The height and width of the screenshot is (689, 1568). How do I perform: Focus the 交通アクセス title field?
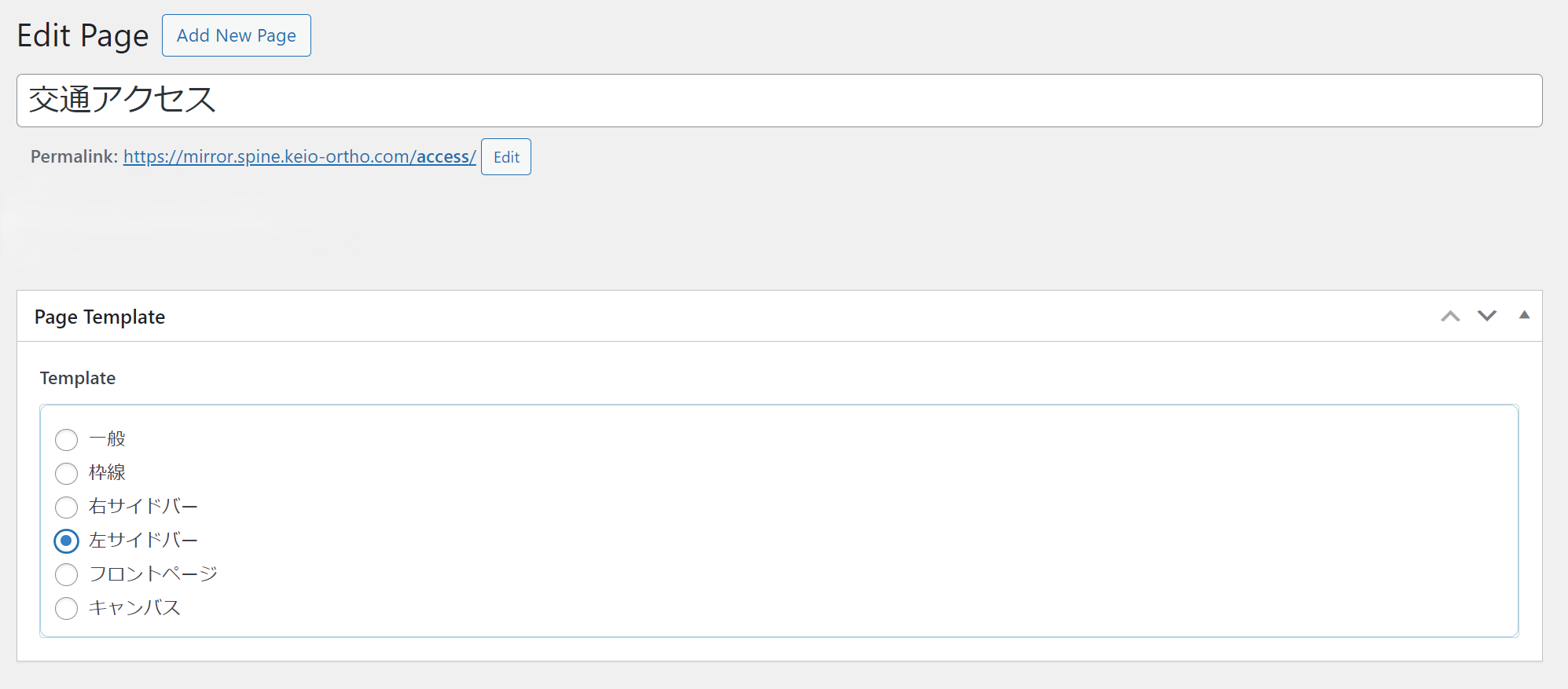pyautogui.click(x=780, y=101)
